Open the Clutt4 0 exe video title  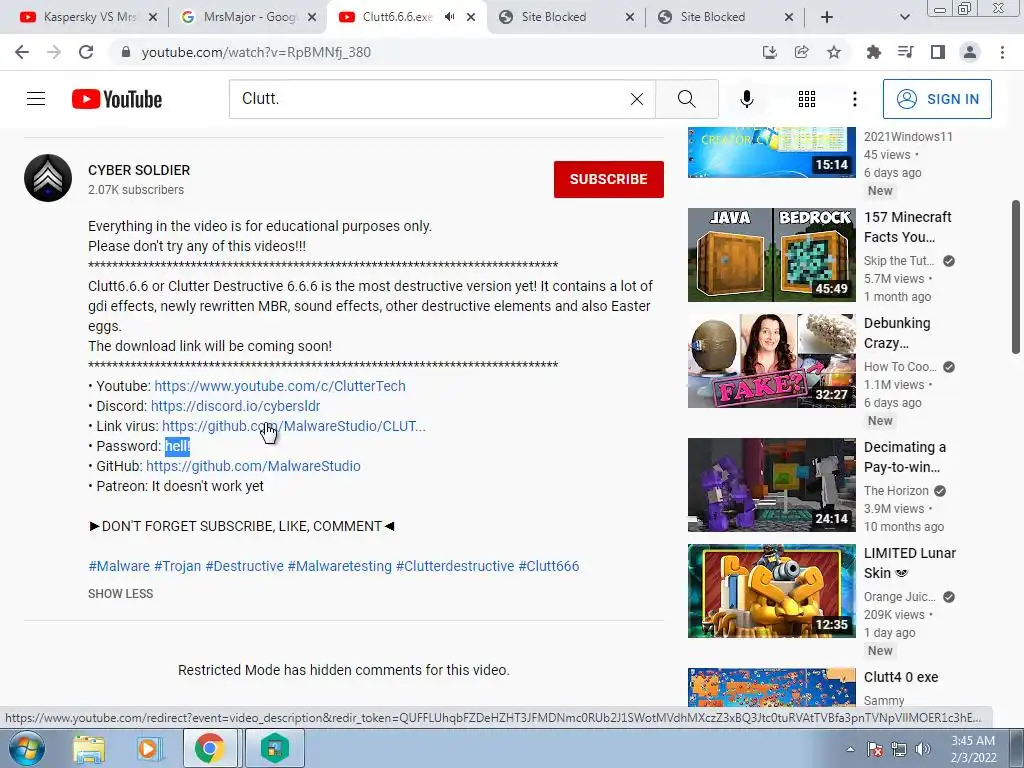tap(901, 677)
